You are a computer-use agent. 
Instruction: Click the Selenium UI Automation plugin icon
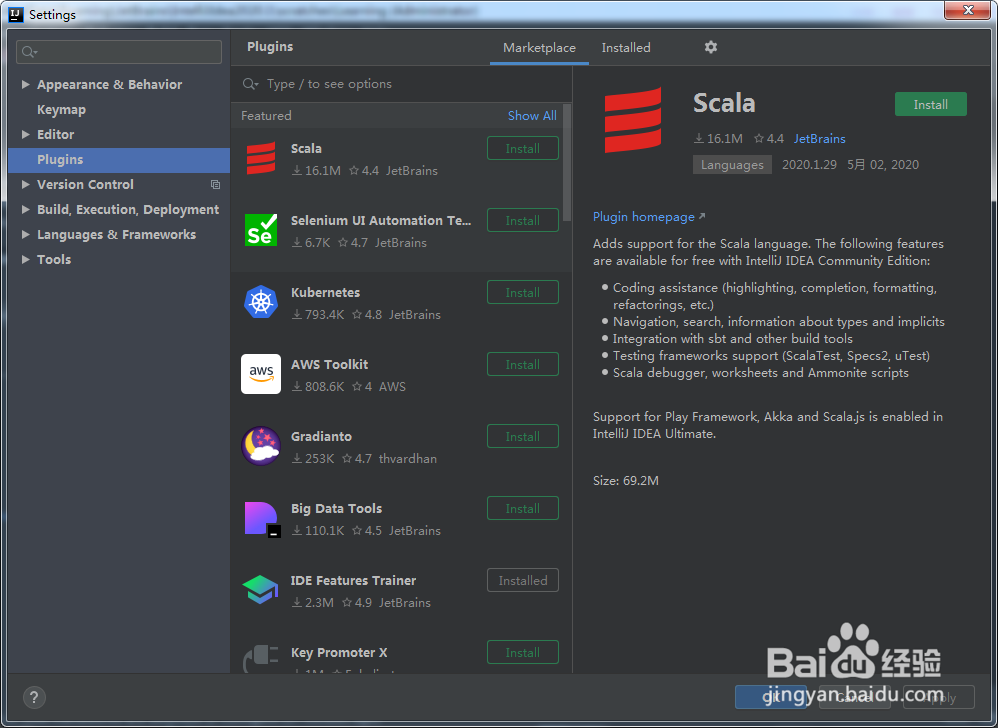tap(261, 230)
